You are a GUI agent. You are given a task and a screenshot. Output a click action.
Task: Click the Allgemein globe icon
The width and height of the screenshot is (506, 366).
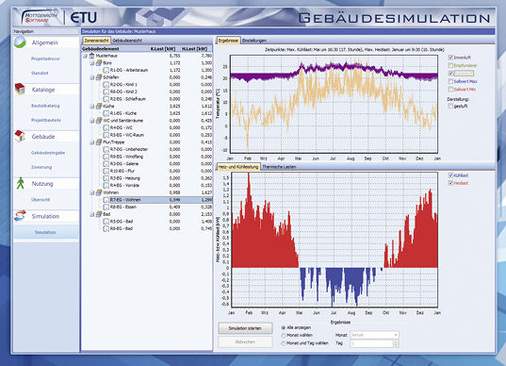point(20,42)
